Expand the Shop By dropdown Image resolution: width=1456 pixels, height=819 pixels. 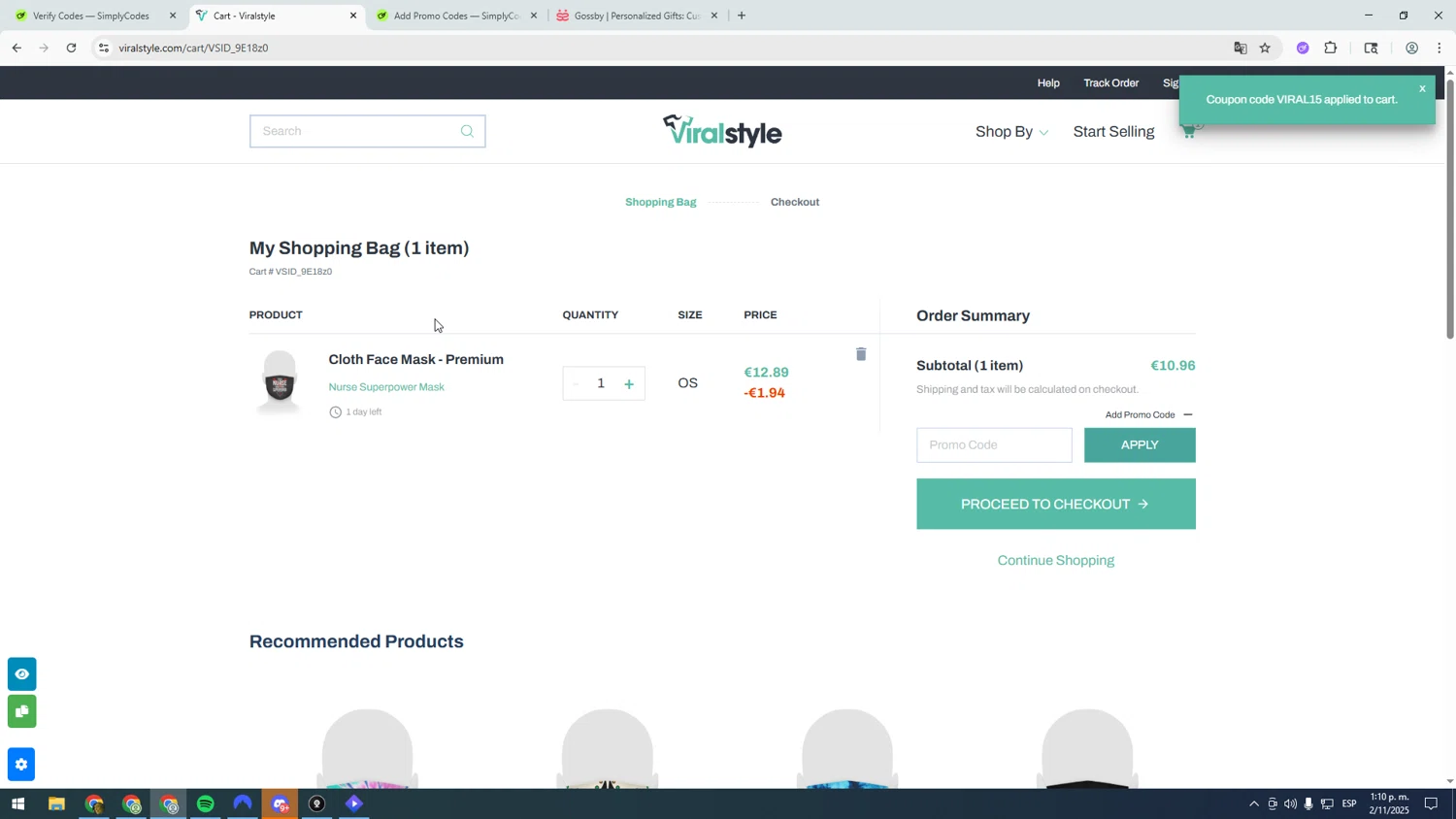[x=1011, y=132]
